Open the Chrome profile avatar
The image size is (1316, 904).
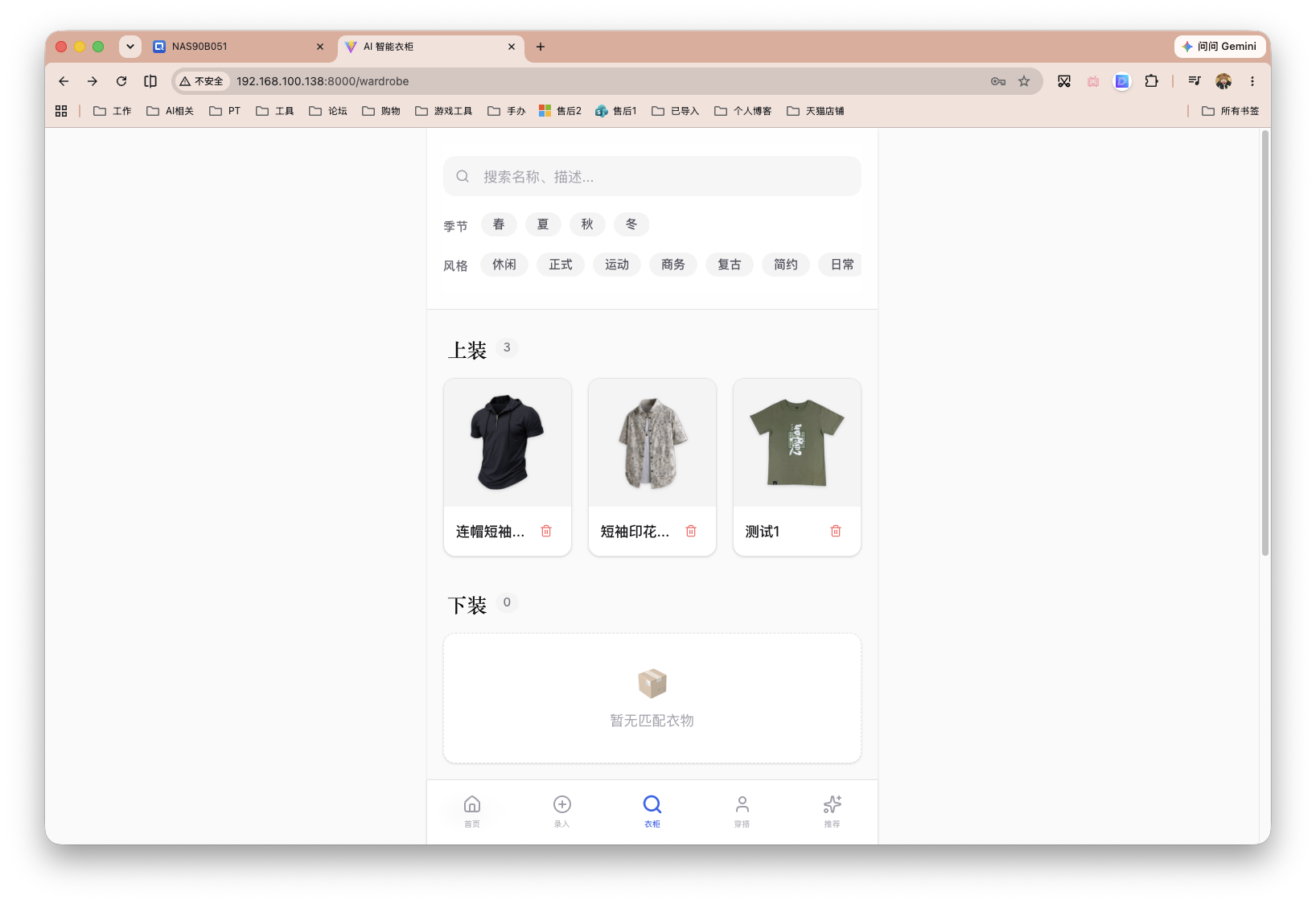point(1223,81)
